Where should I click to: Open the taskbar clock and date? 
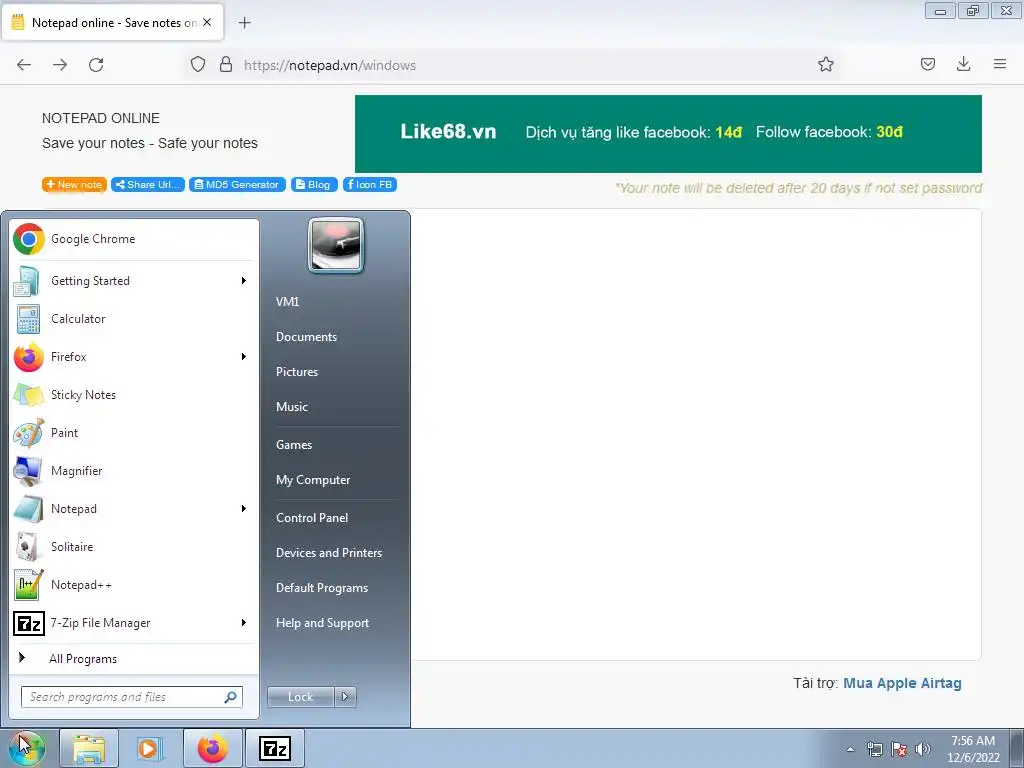pos(973,749)
